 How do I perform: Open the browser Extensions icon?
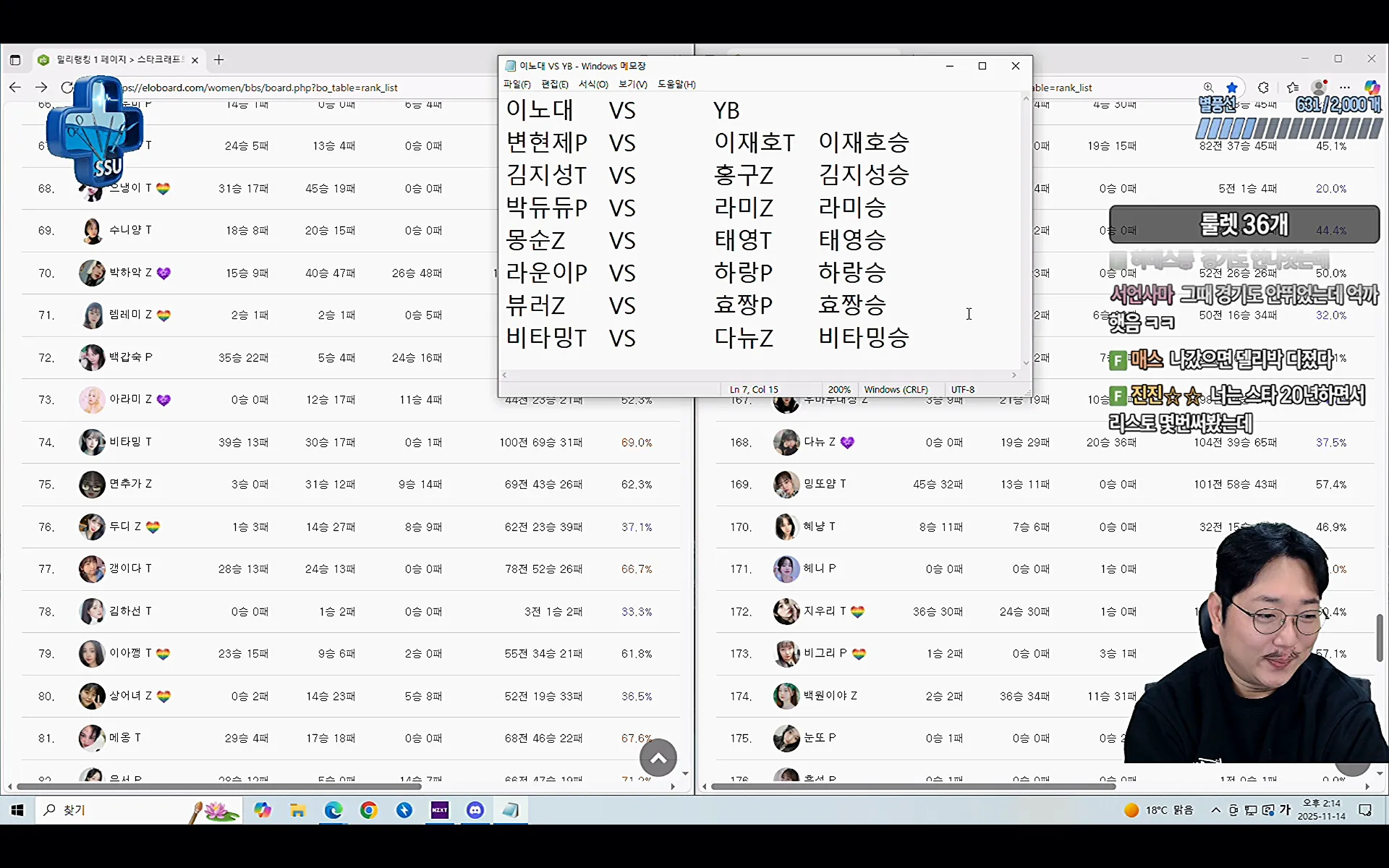(1263, 88)
